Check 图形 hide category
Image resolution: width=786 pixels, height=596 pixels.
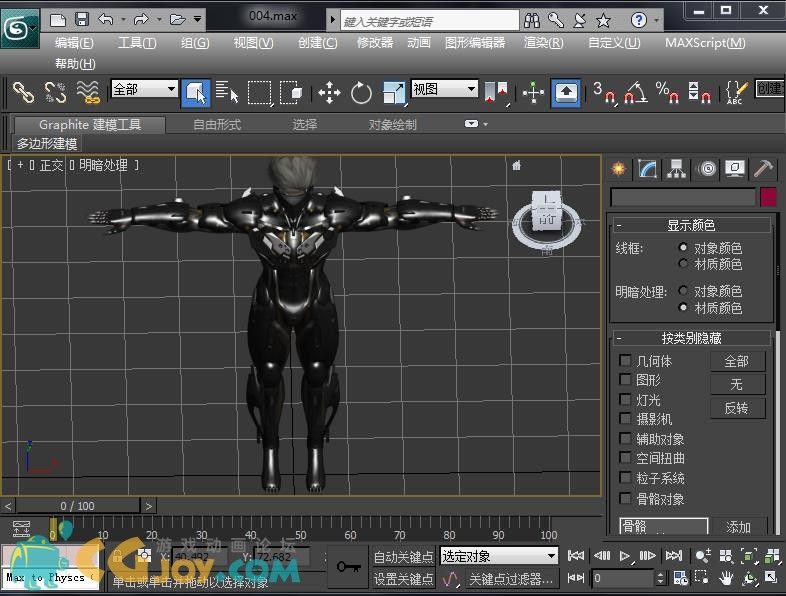click(625, 379)
